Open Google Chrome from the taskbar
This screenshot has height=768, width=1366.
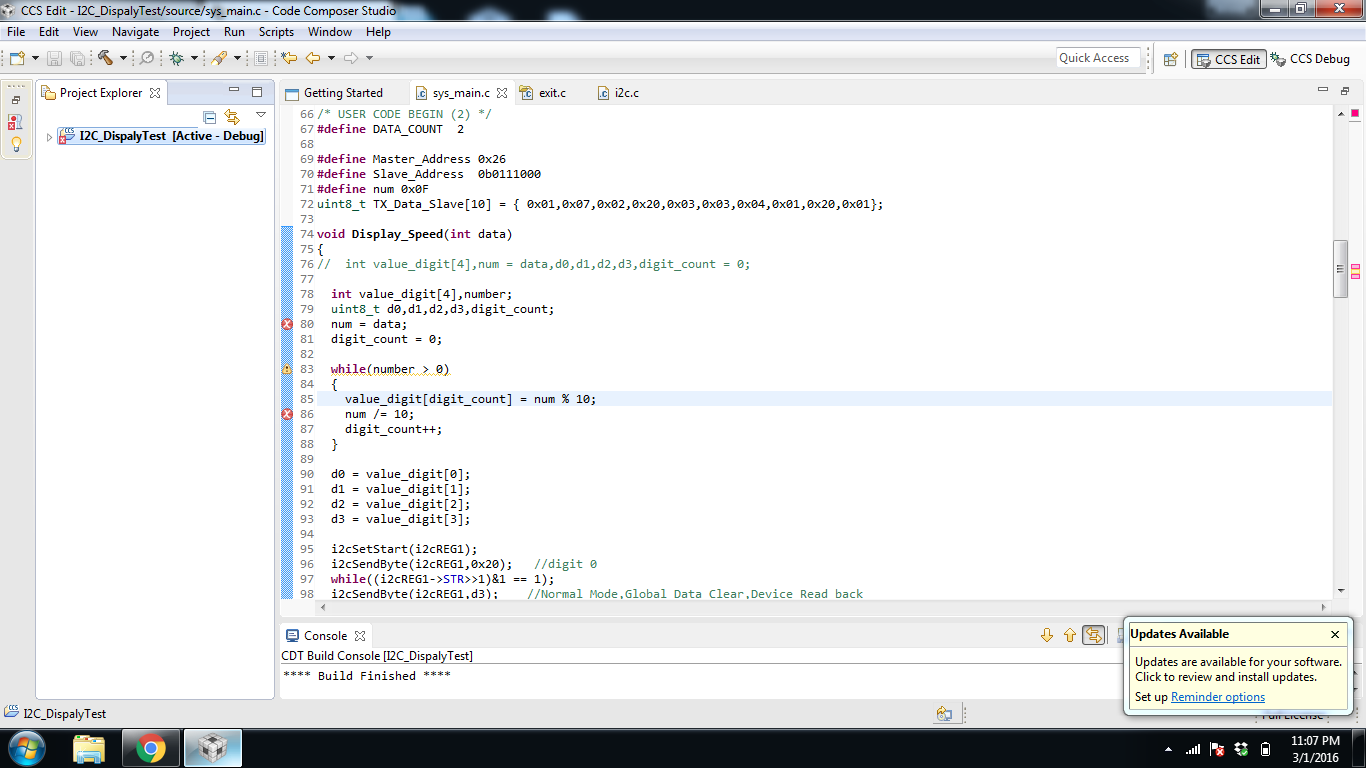pos(151,748)
